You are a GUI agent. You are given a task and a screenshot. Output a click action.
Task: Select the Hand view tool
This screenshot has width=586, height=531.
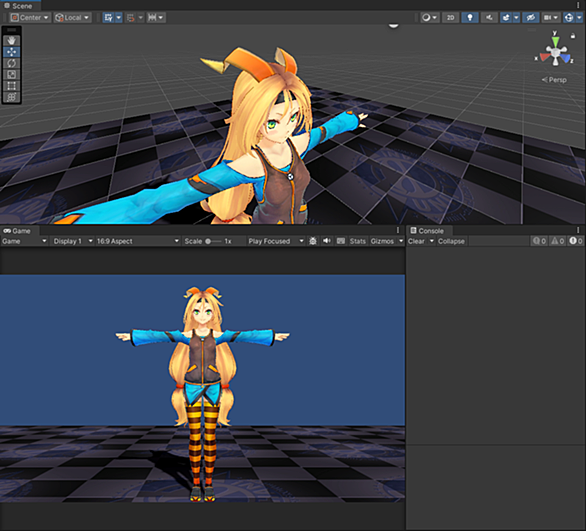pyautogui.click(x=11, y=40)
